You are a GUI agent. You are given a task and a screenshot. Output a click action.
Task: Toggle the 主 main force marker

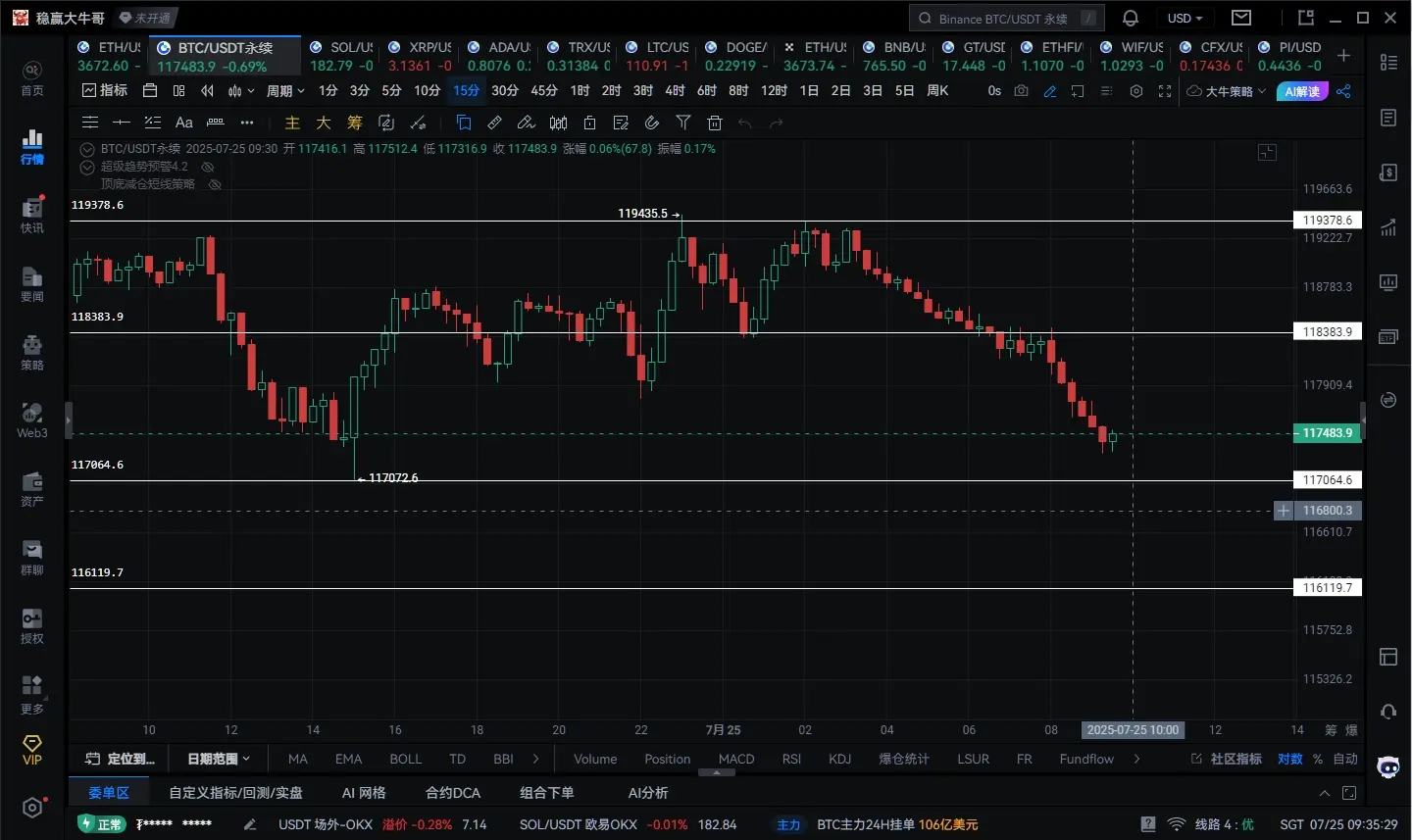click(292, 123)
